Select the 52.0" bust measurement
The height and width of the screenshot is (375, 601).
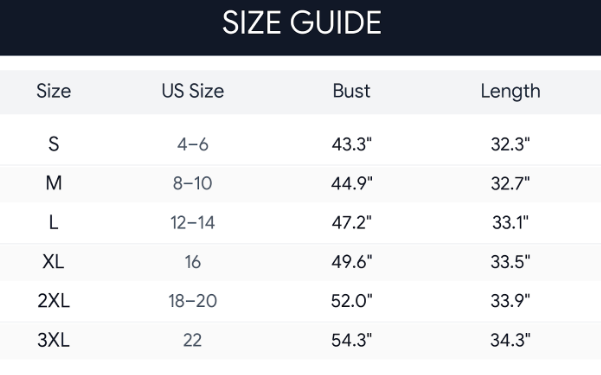click(352, 301)
